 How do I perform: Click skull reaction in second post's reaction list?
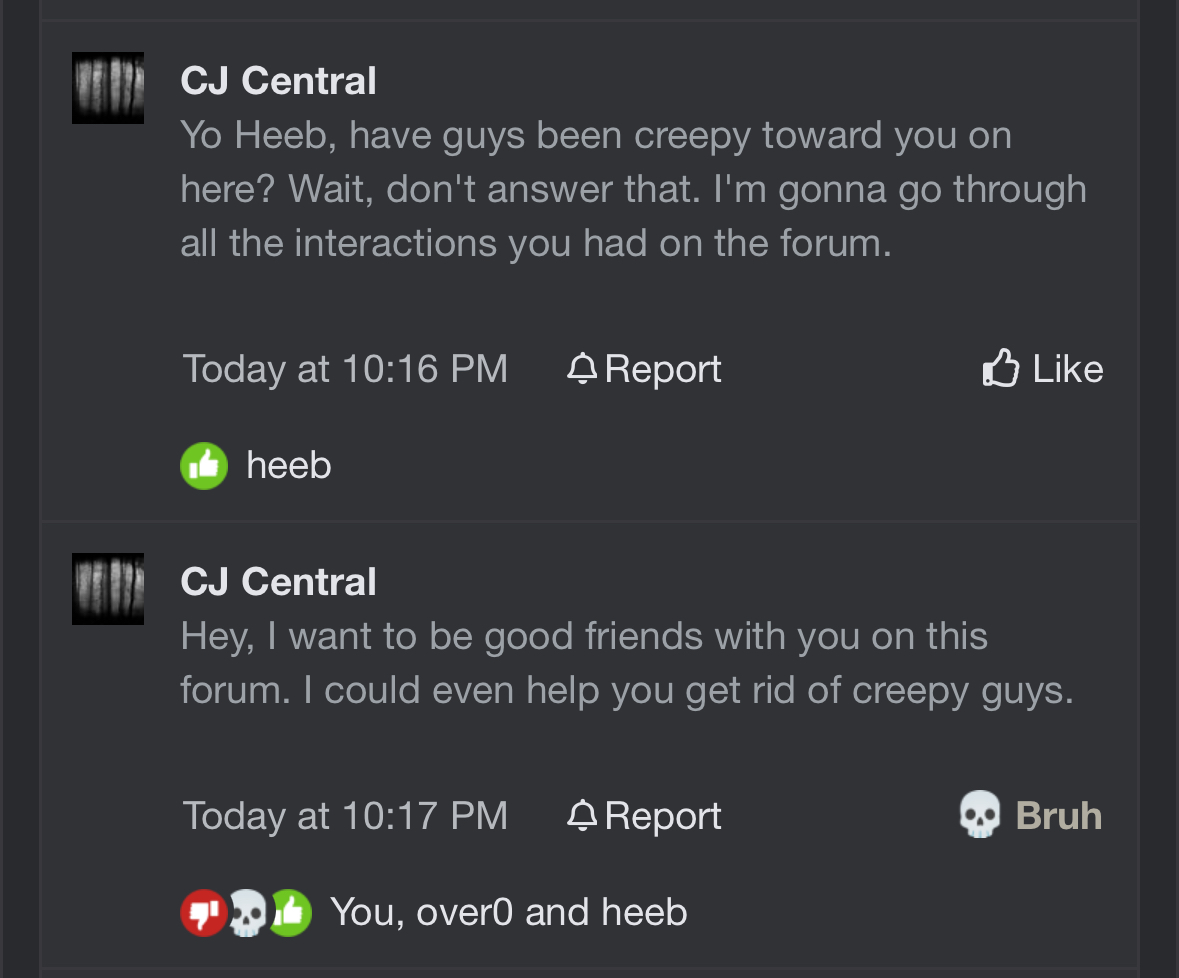click(x=247, y=913)
